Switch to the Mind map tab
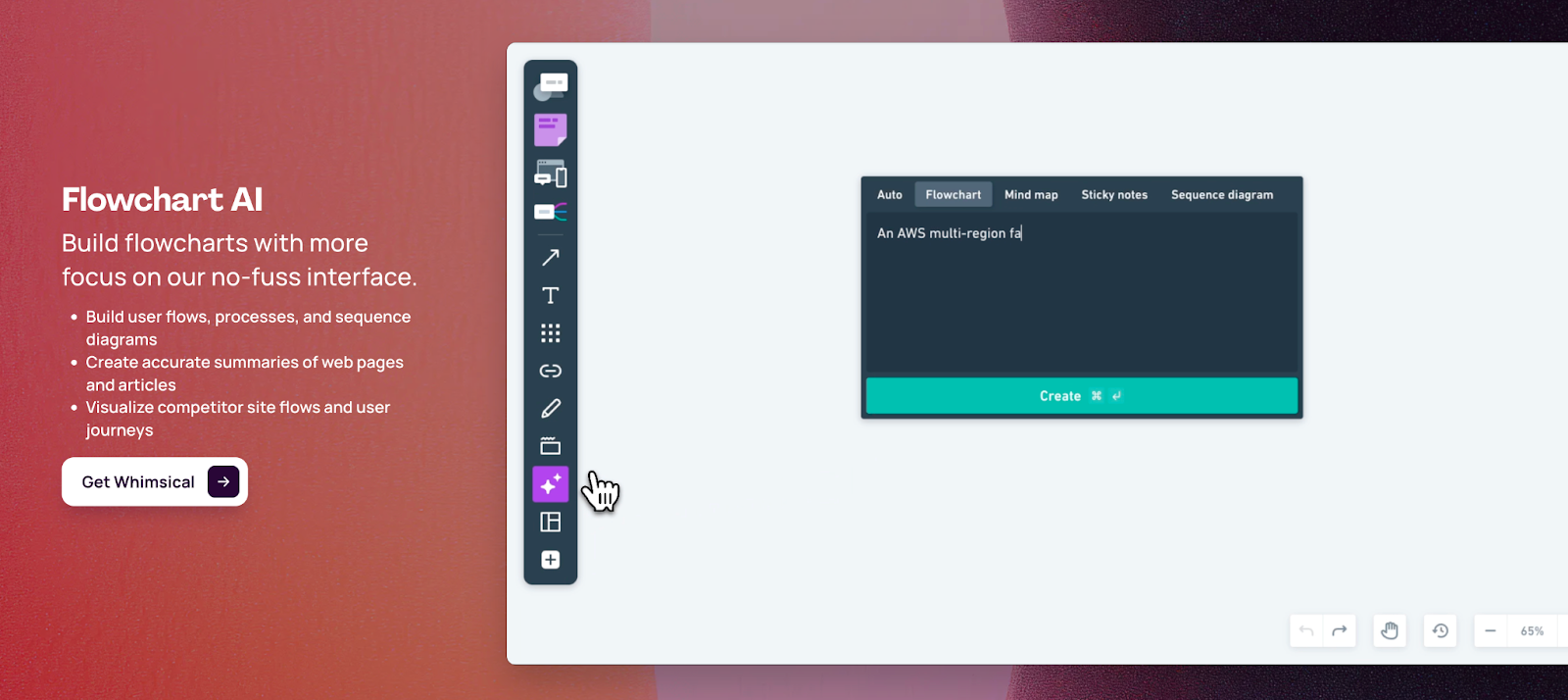This screenshot has height=700, width=1568. pos(1031,195)
